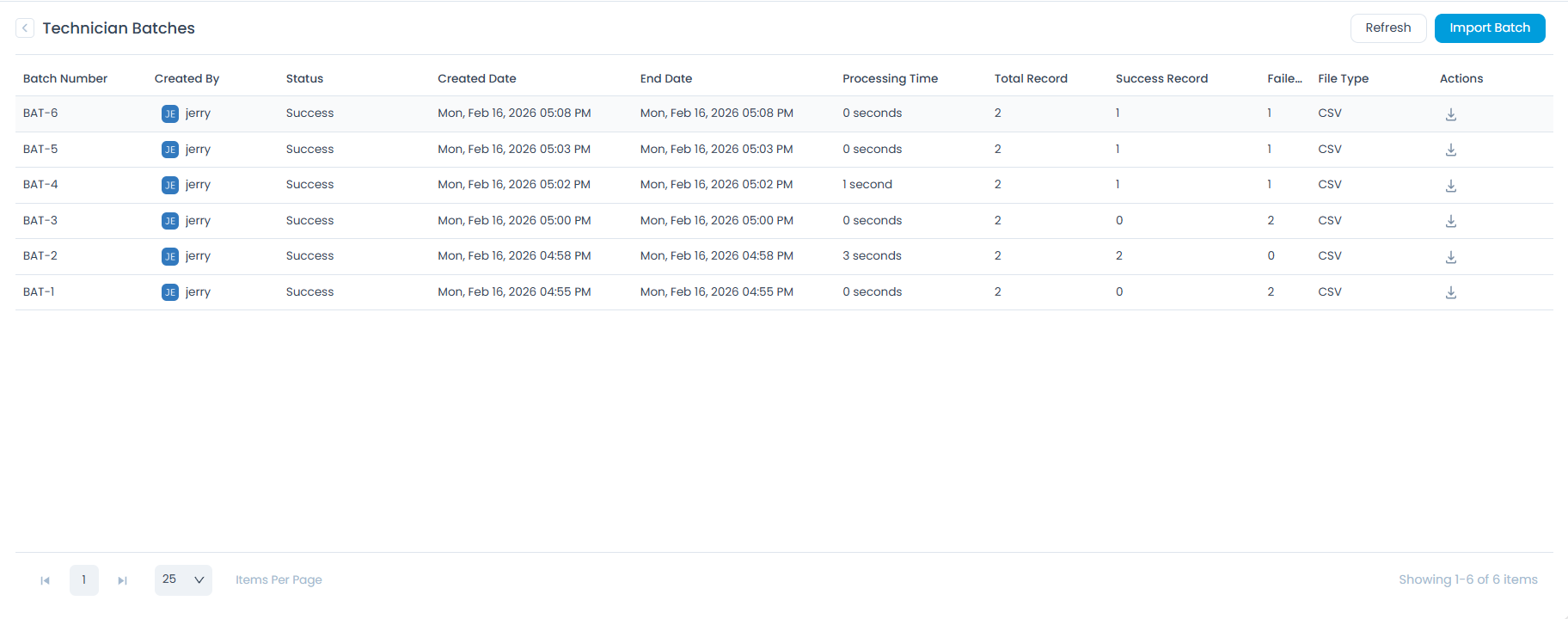Sort by the Created By column header
The image size is (1568, 619).
(x=187, y=78)
